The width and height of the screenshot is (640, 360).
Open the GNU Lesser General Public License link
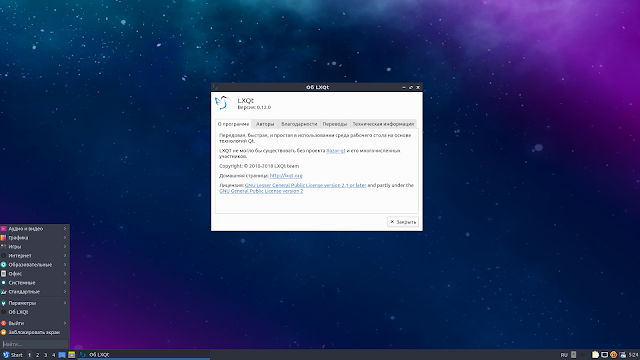point(305,185)
